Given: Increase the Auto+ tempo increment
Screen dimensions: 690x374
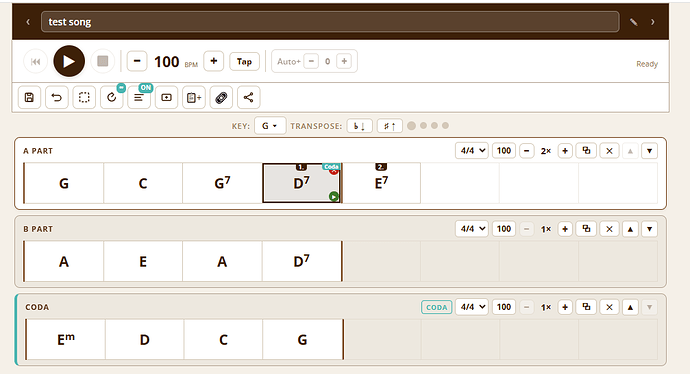Looking at the screenshot, I should (x=344, y=61).
